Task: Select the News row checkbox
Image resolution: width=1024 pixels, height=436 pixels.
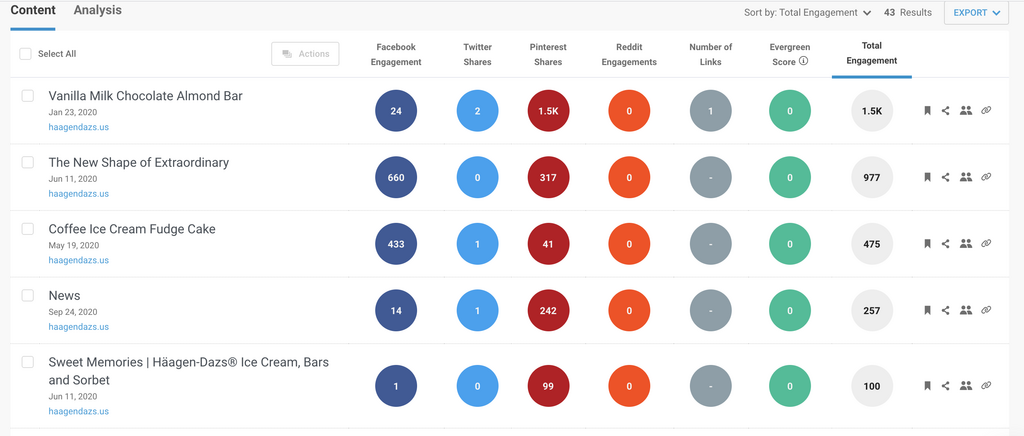Action: pos(28,296)
